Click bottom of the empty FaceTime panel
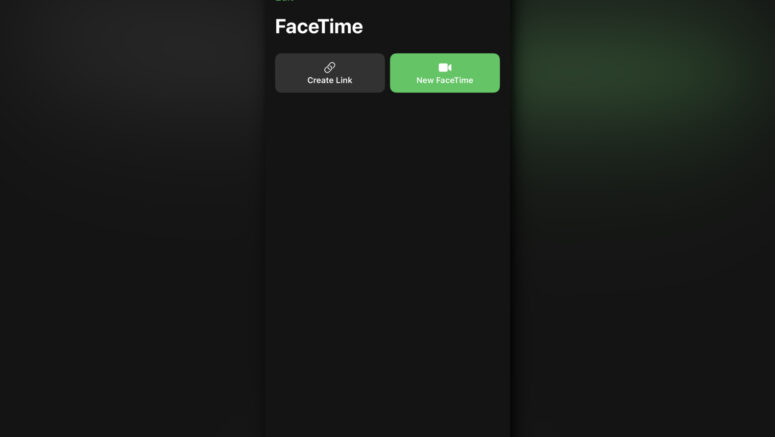 (x=388, y=415)
